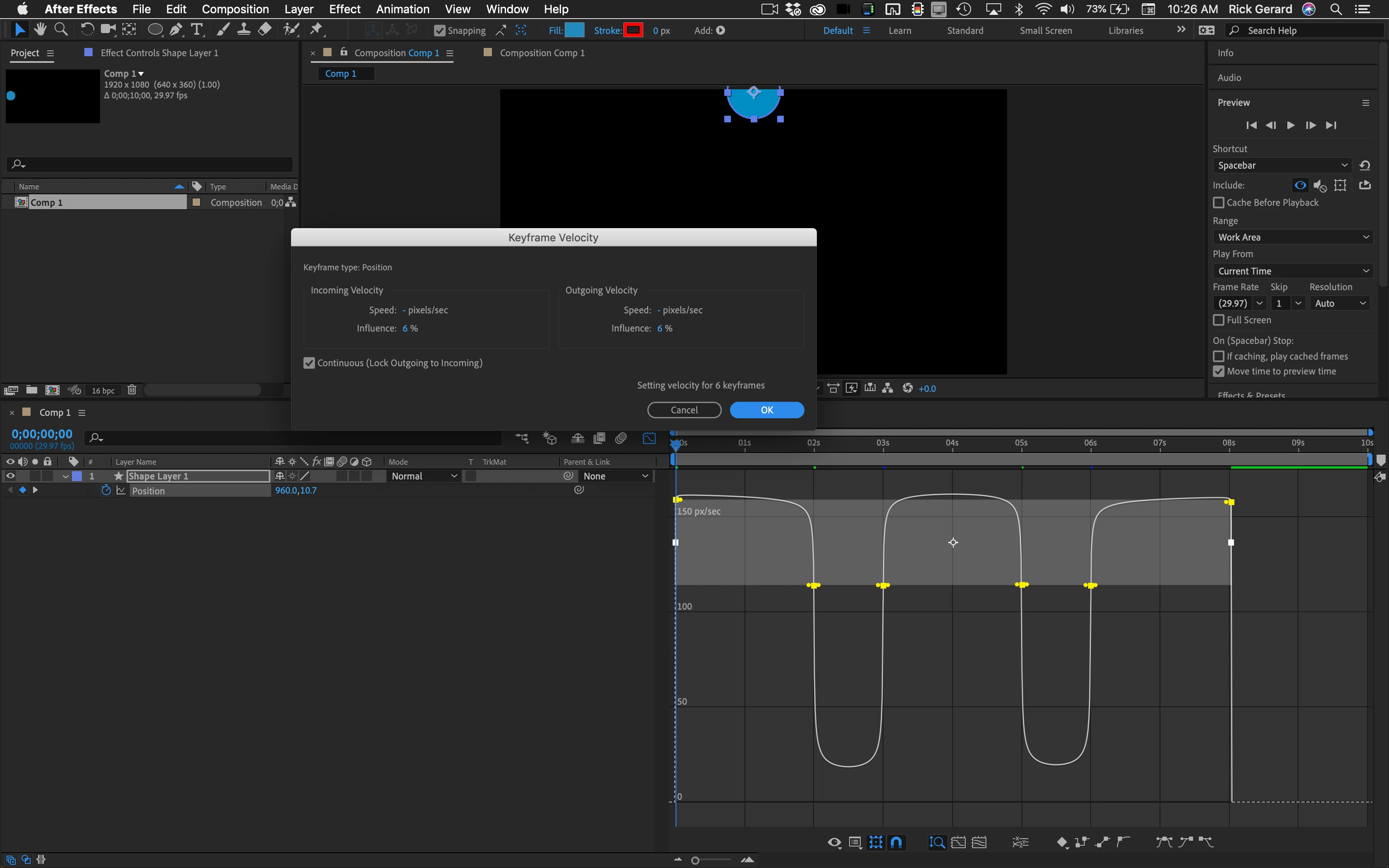The height and width of the screenshot is (868, 1389).
Task: Enable Cache Before Playback checkbox
Action: (x=1219, y=203)
